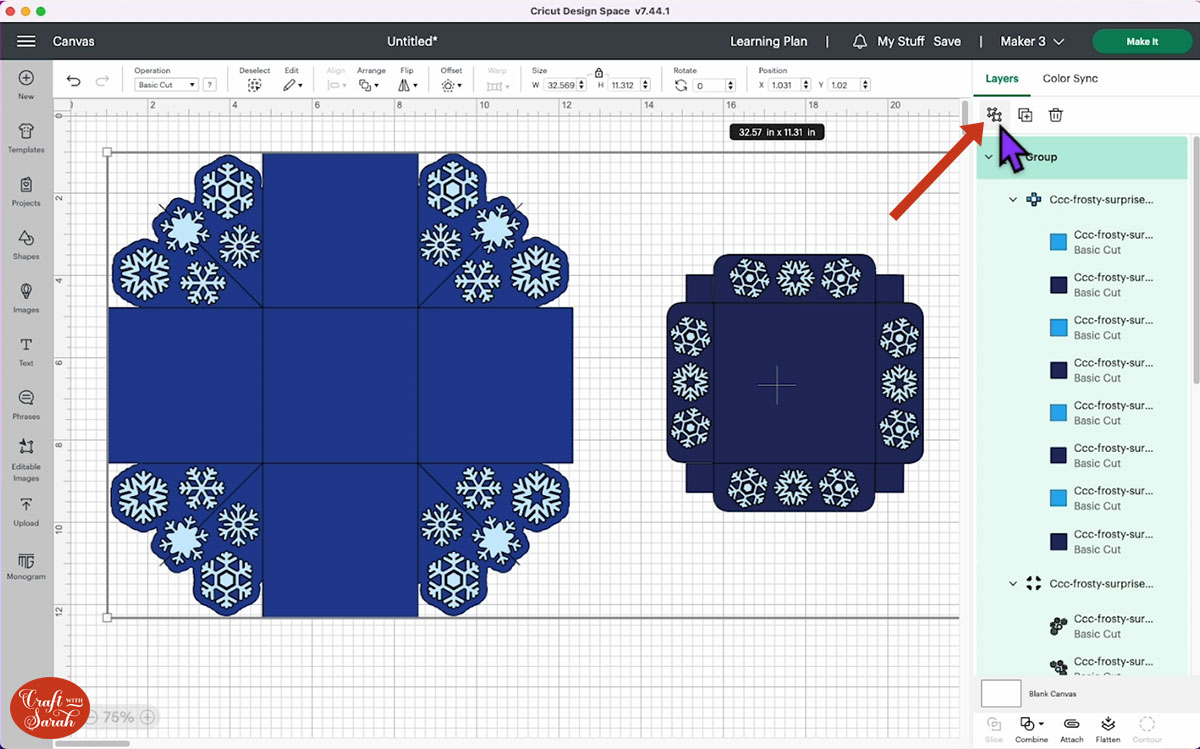Switch to the Color Sync tab

coord(1070,78)
